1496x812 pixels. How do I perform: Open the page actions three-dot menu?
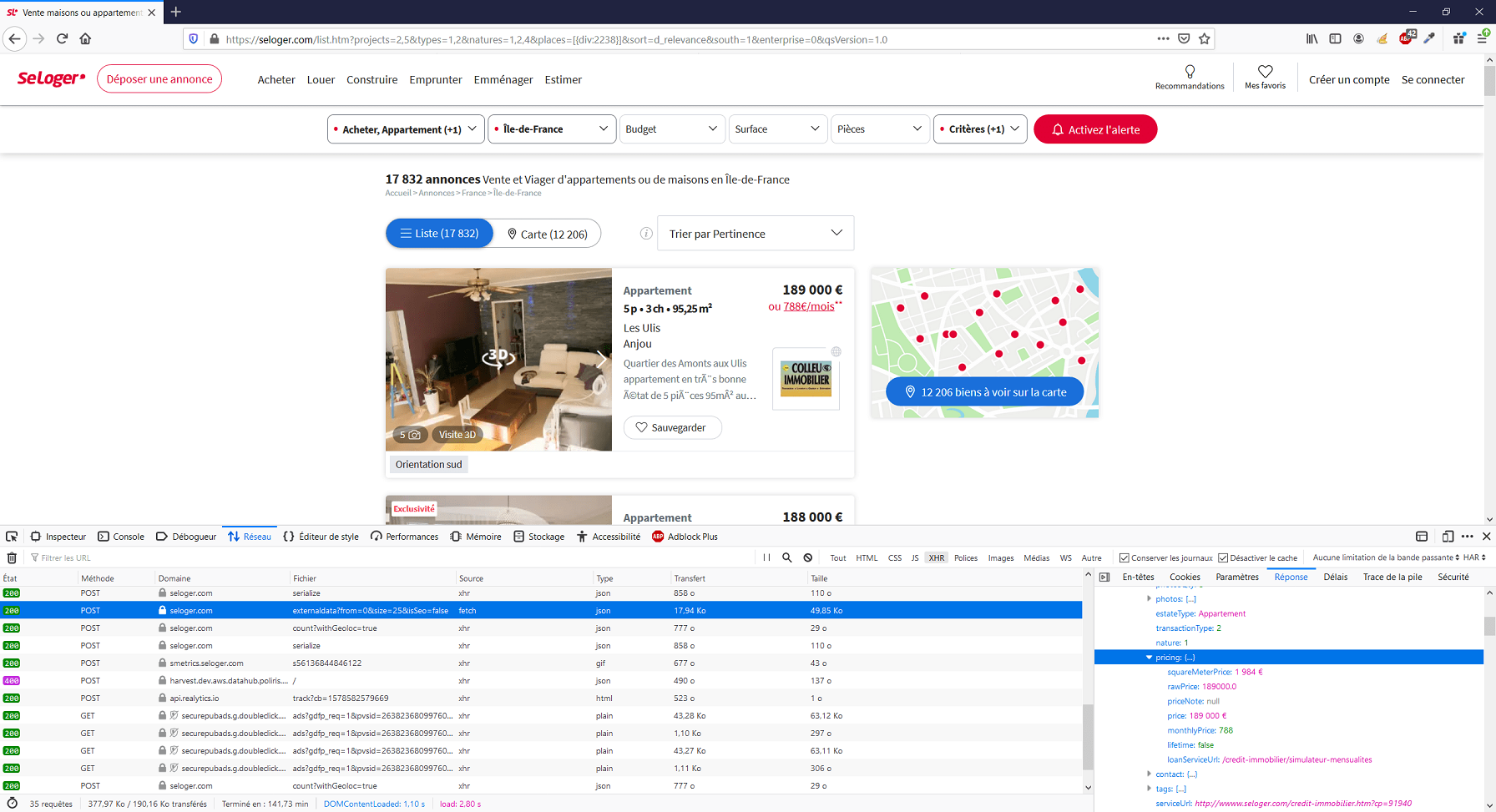[1163, 38]
